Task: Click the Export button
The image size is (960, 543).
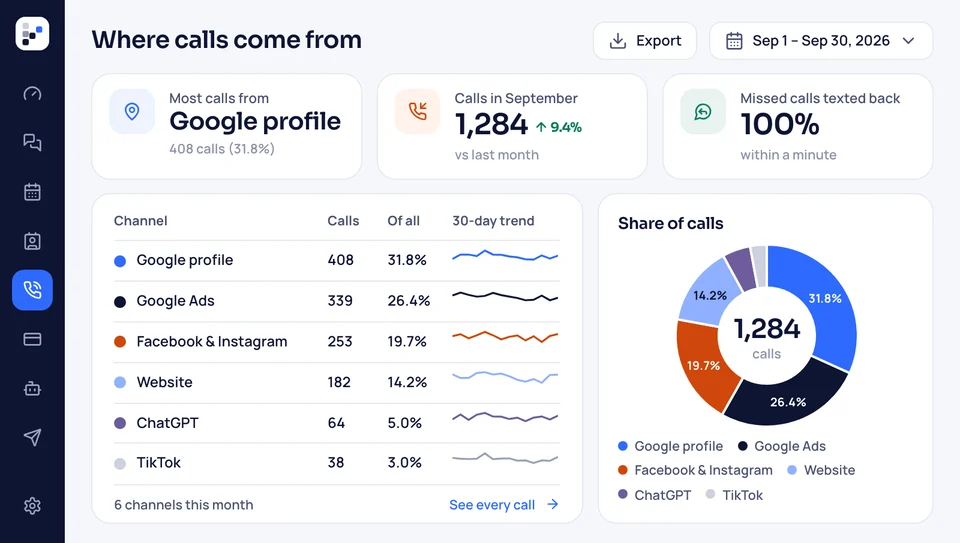Action: click(645, 41)
